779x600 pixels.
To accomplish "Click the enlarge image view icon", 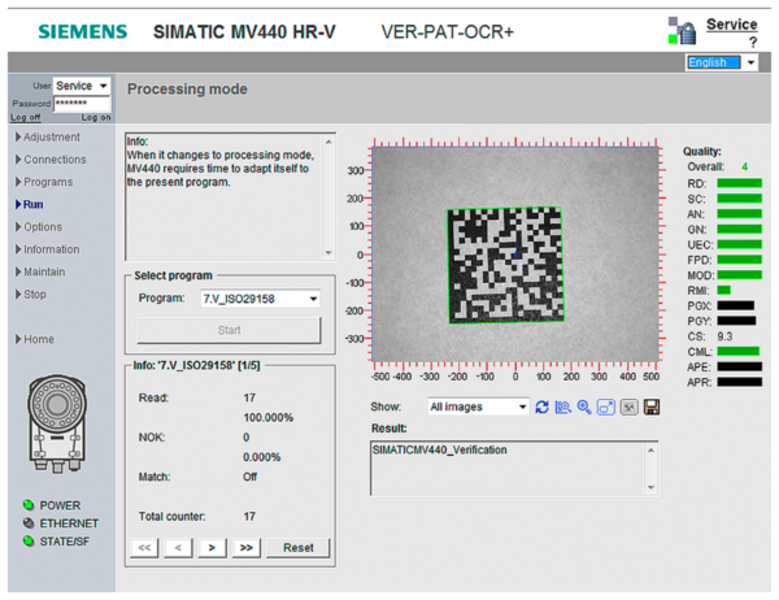I will point(606,407).
